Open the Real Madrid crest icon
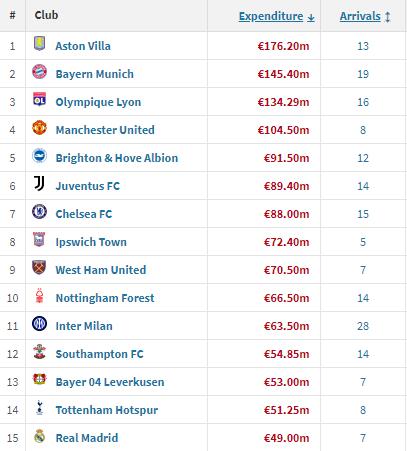This screenshot has height=451, width=407. point(39,436)
